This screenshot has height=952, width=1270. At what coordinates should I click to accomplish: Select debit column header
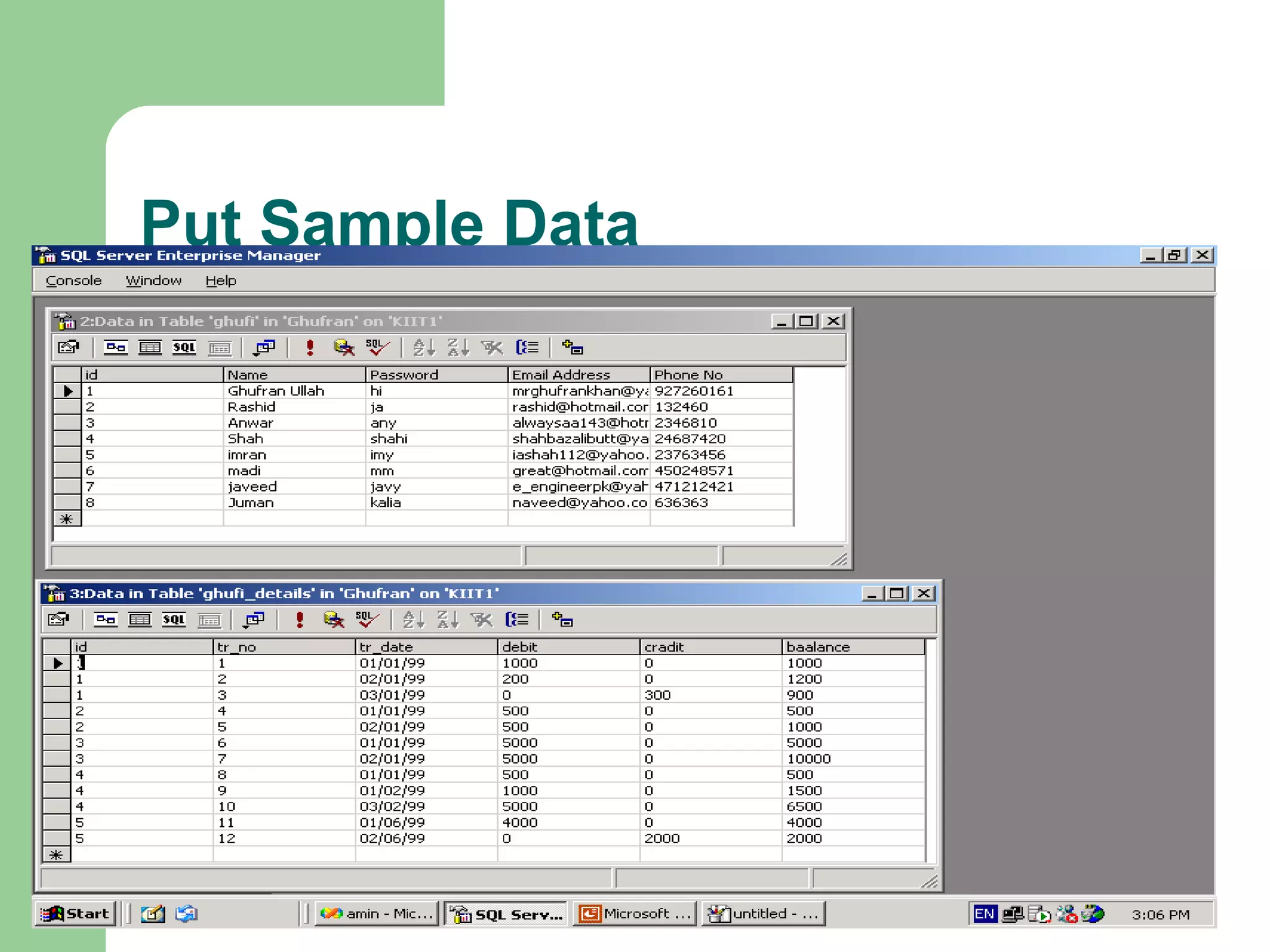pyautogui.click(x=569, y=646)
